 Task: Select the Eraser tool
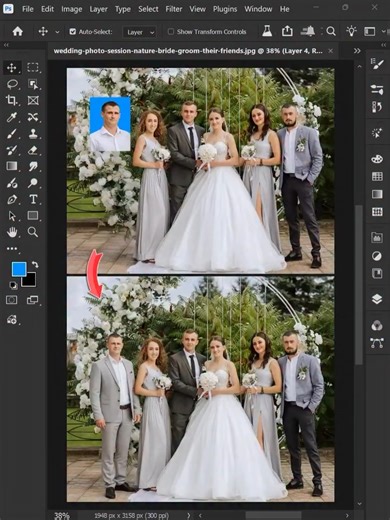point(33,150)
